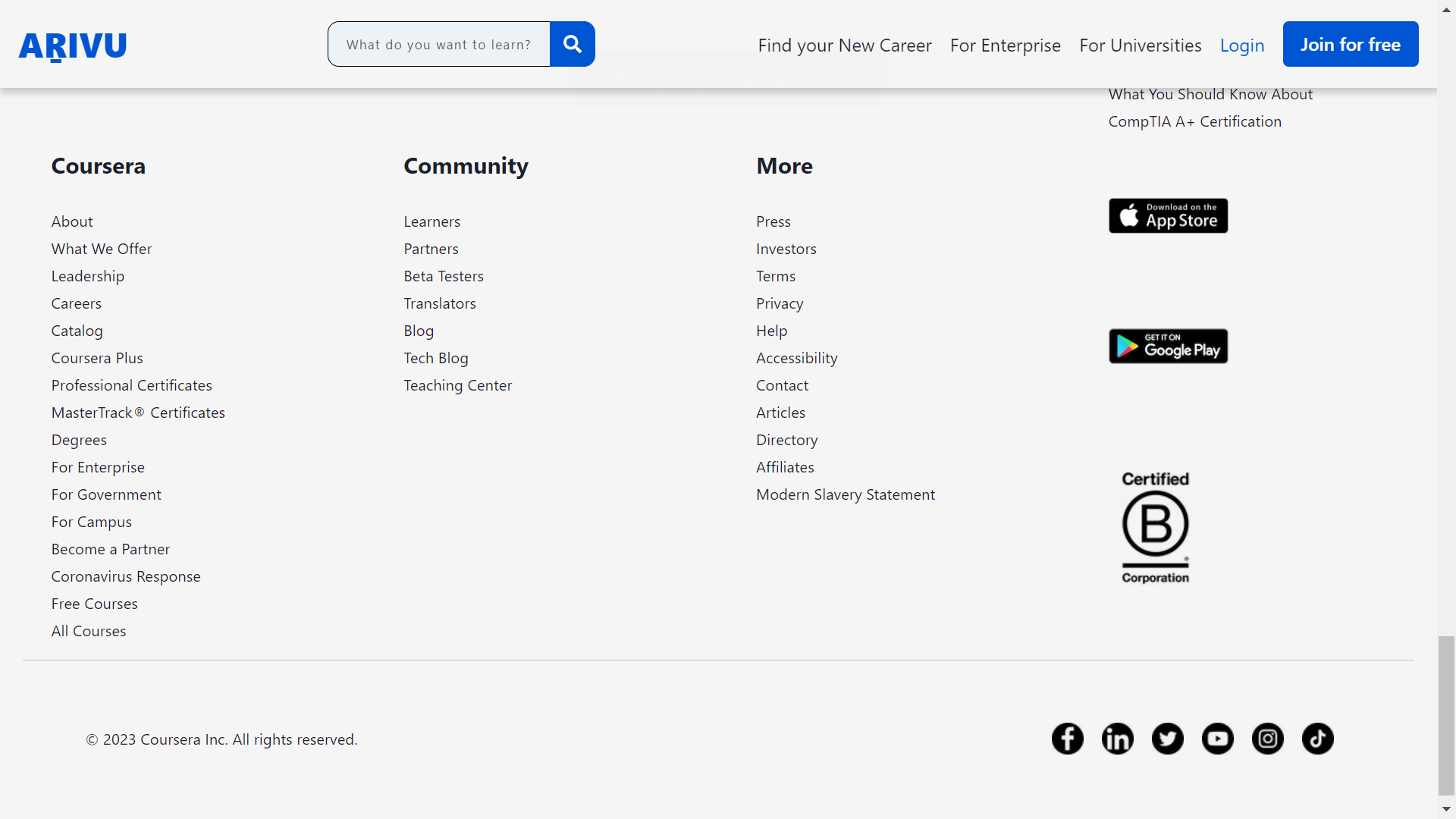Open the Modern Slavery Statement link
1456x819 pixels.
click(x=845, y=494)
